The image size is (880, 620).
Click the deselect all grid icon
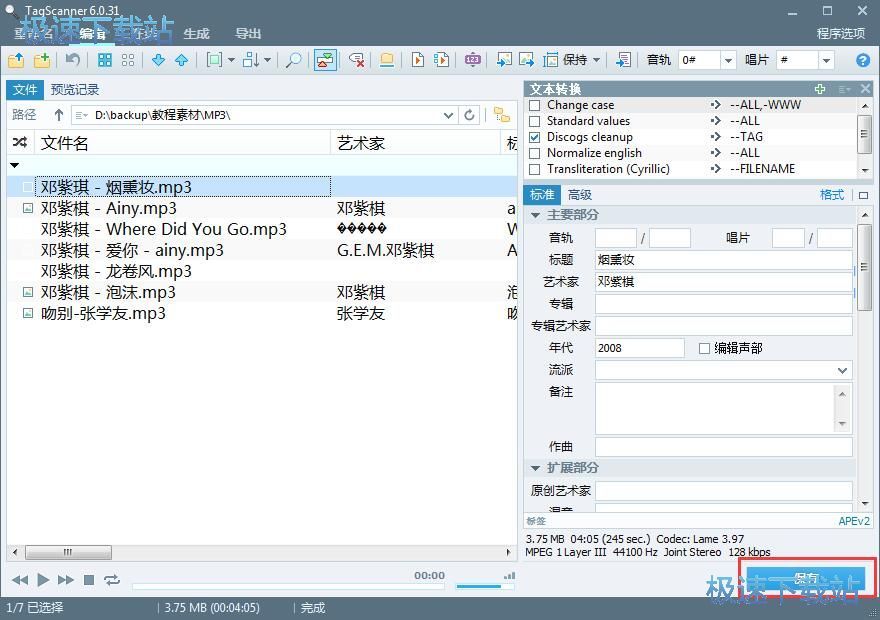(128, 60)
